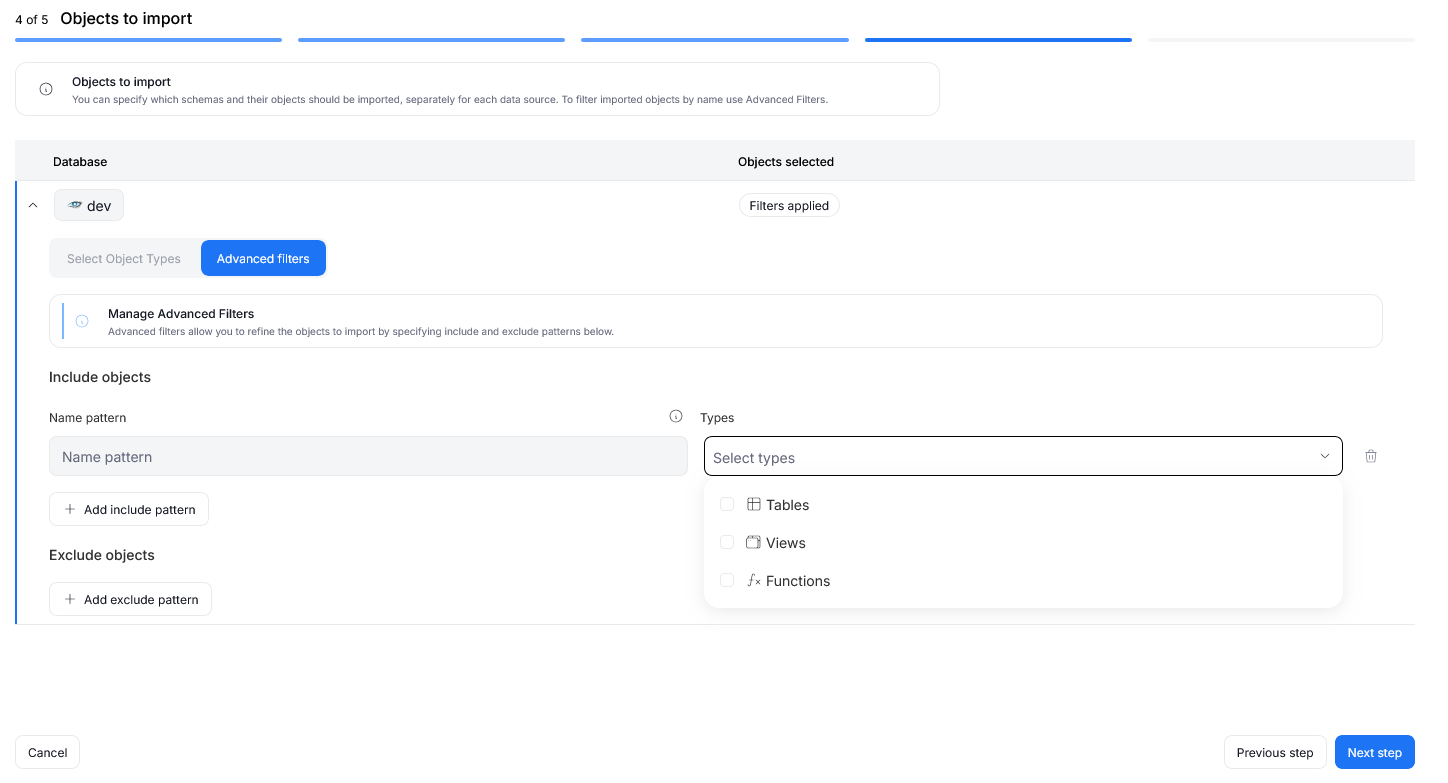
Task: Open the Select types dropdown
Action: [1023, 456]
